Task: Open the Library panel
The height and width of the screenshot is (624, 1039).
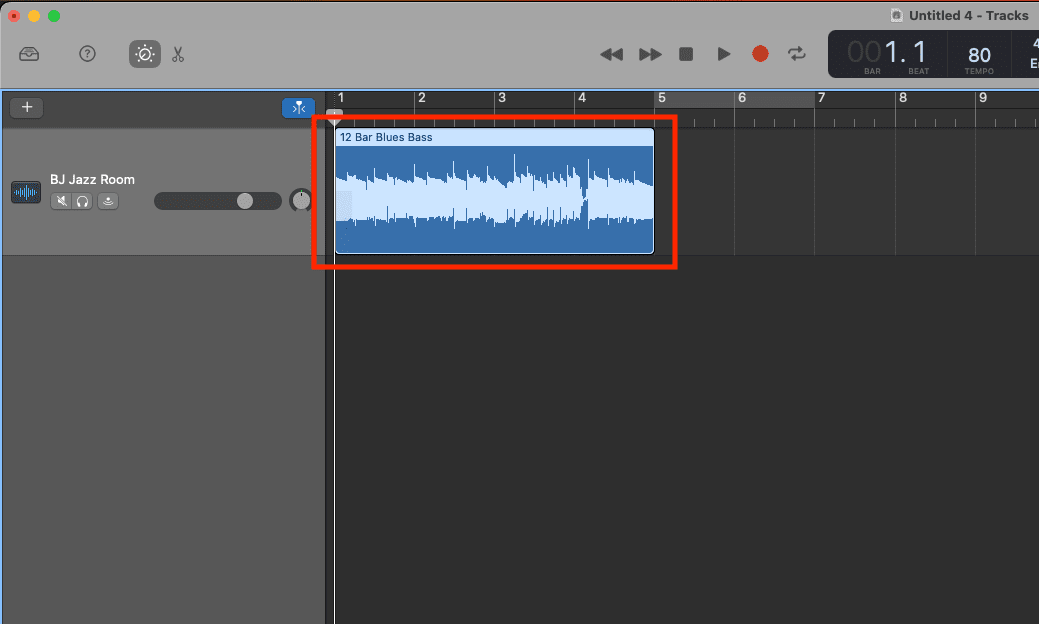Action: coord(29,54)
